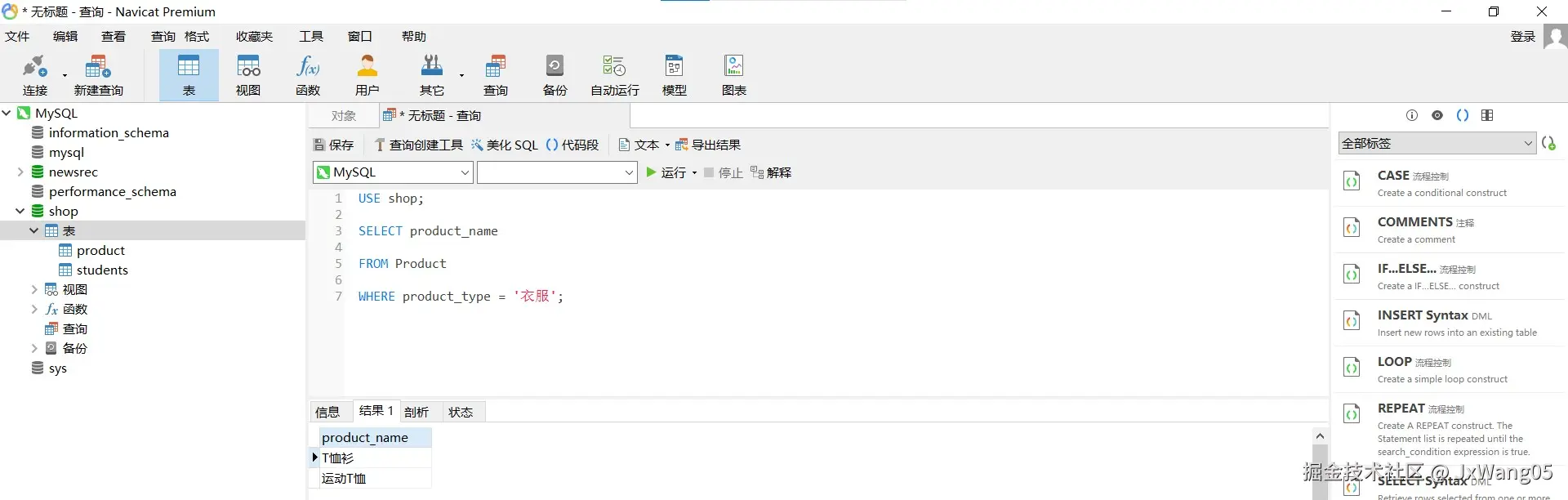The width and height of the screenshot is (1568, 500).
Task: Open the 运行 dropdown arrow
Action: click(x=694, y=172)
